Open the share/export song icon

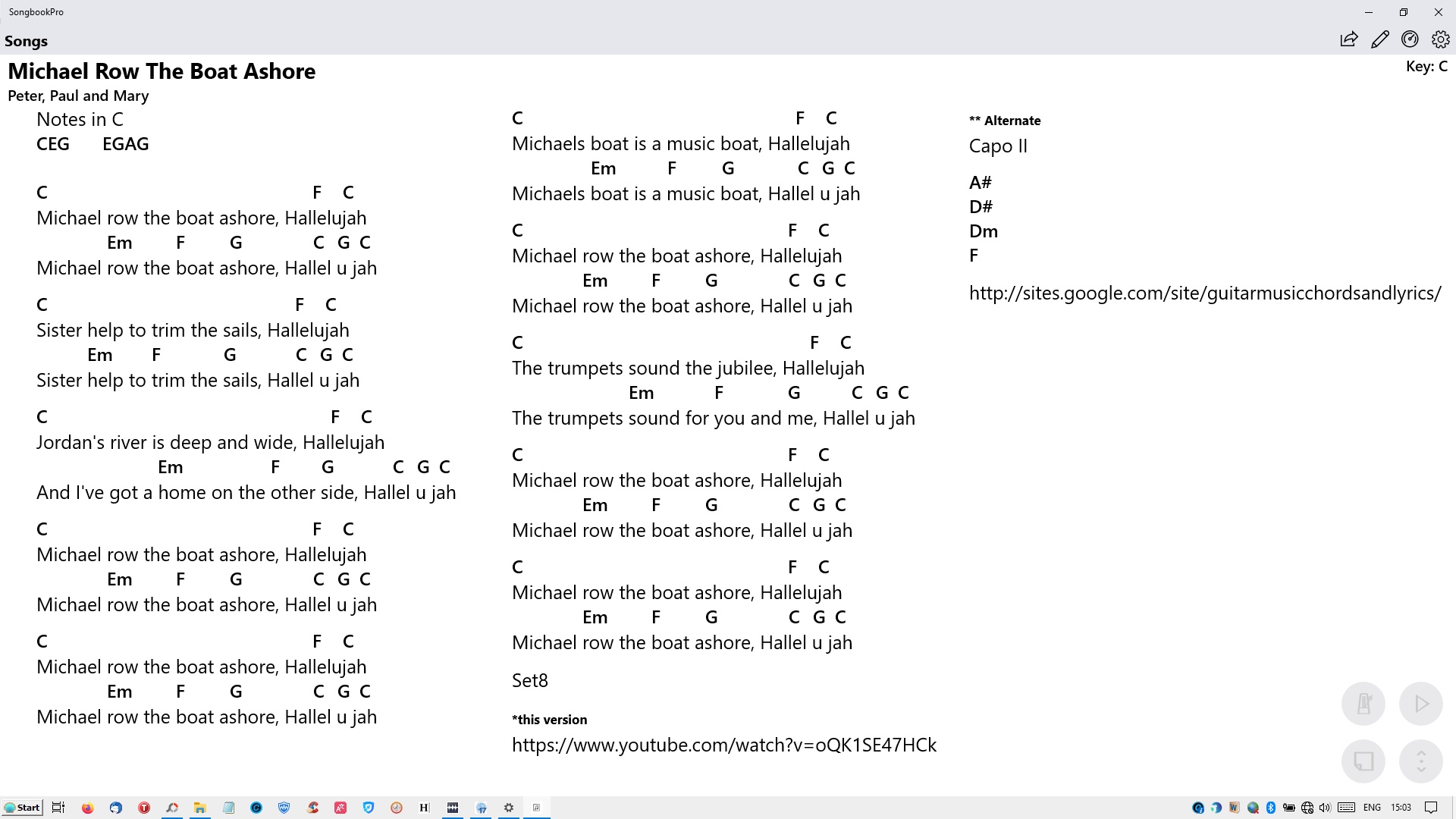(x=1348, y=39)
